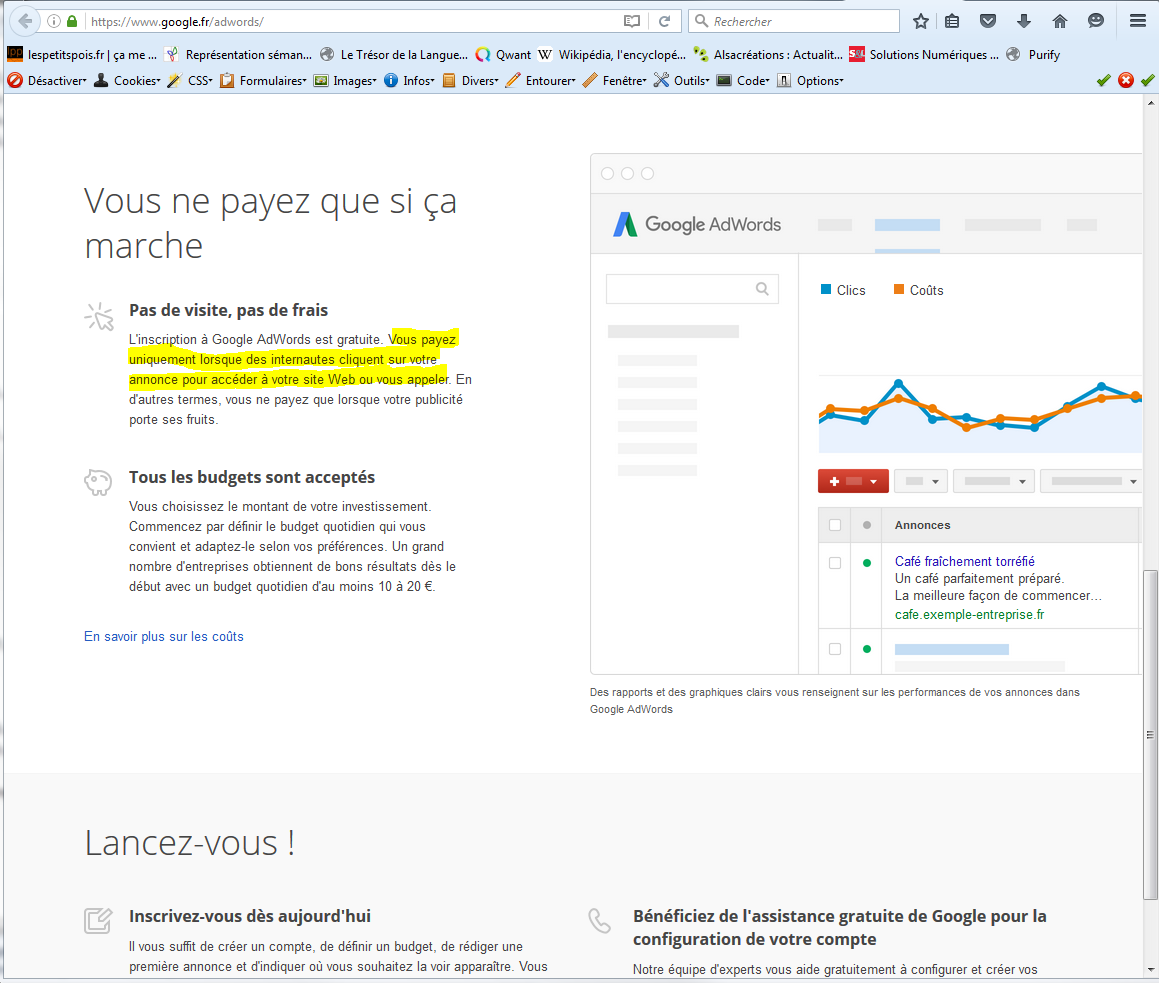Screen dimensions: 1159x983
Task: Click the browser back arrow
Action: (25, 21)
